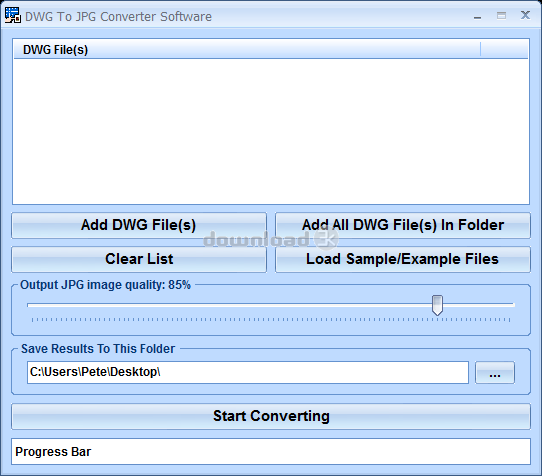Click the column header divider on right
The width and height of the screenshot is (542, 476).
pyautogui.click(x=480, y=49)
